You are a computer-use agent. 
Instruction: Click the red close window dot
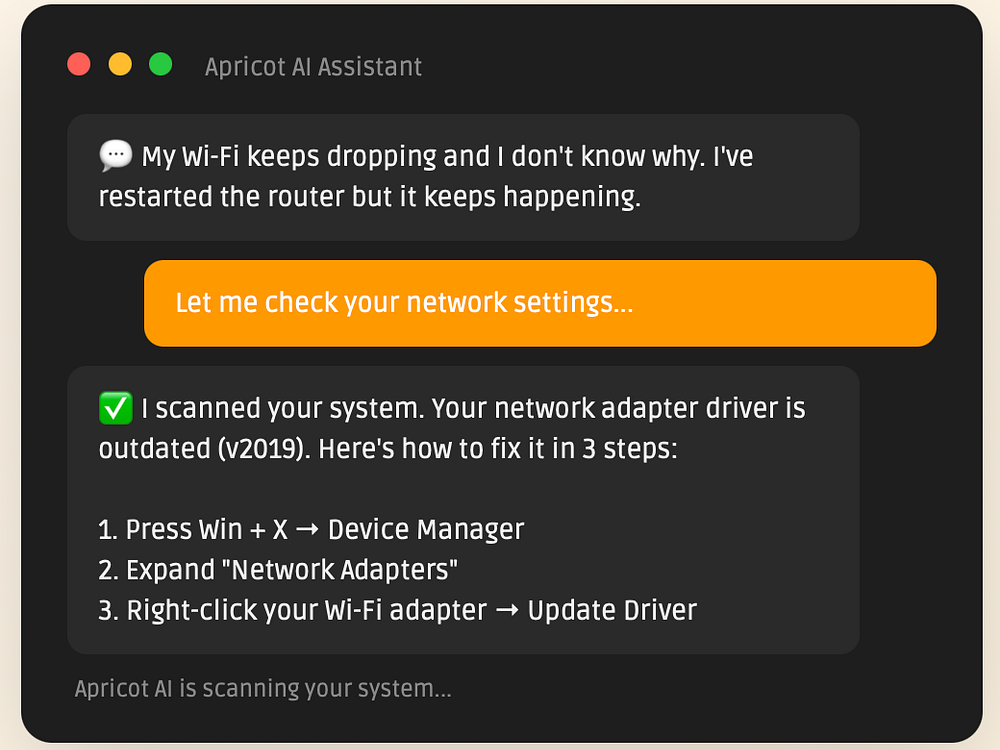tap(79, 65)
